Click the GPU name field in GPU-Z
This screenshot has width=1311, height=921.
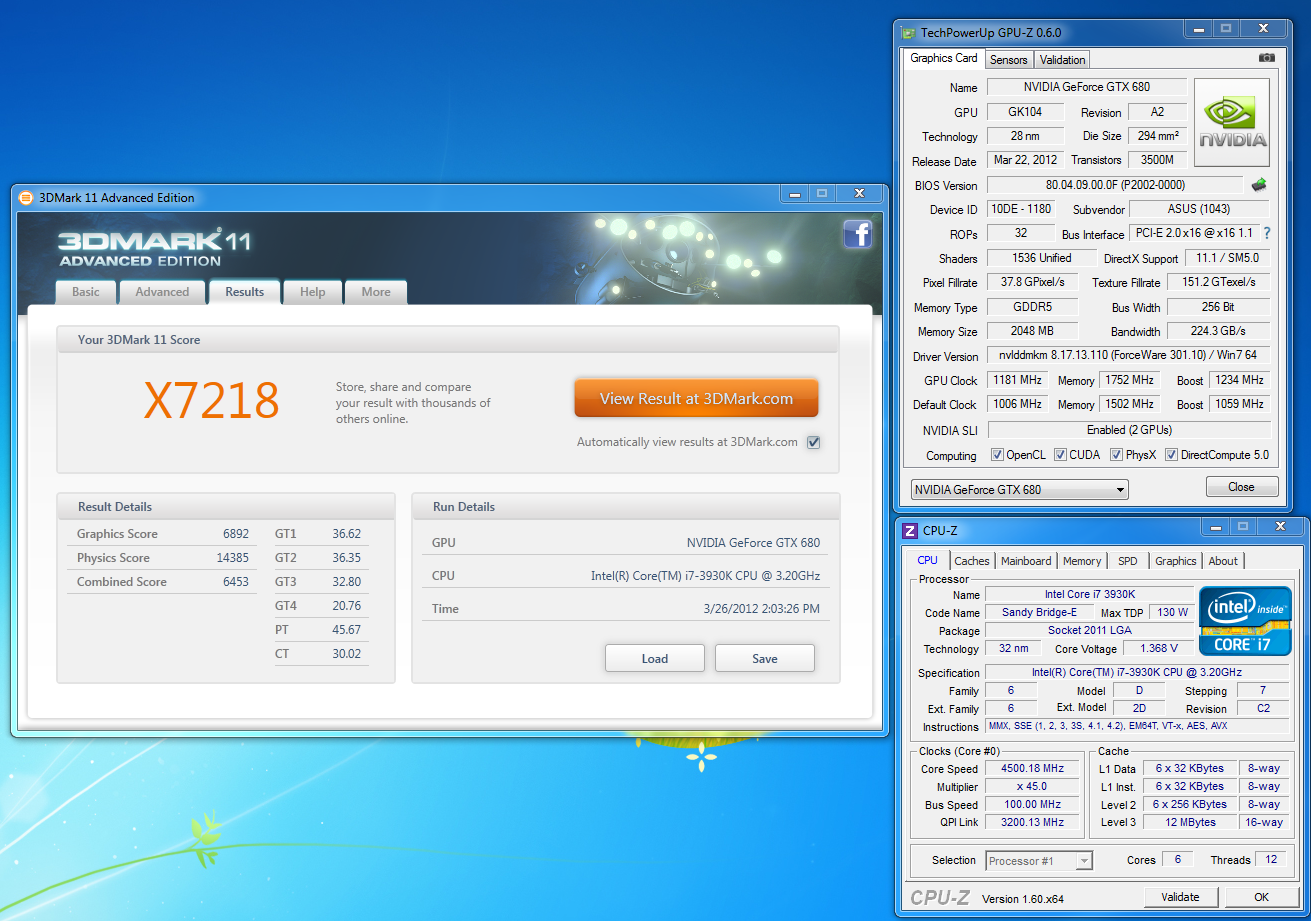point(1086,87)
